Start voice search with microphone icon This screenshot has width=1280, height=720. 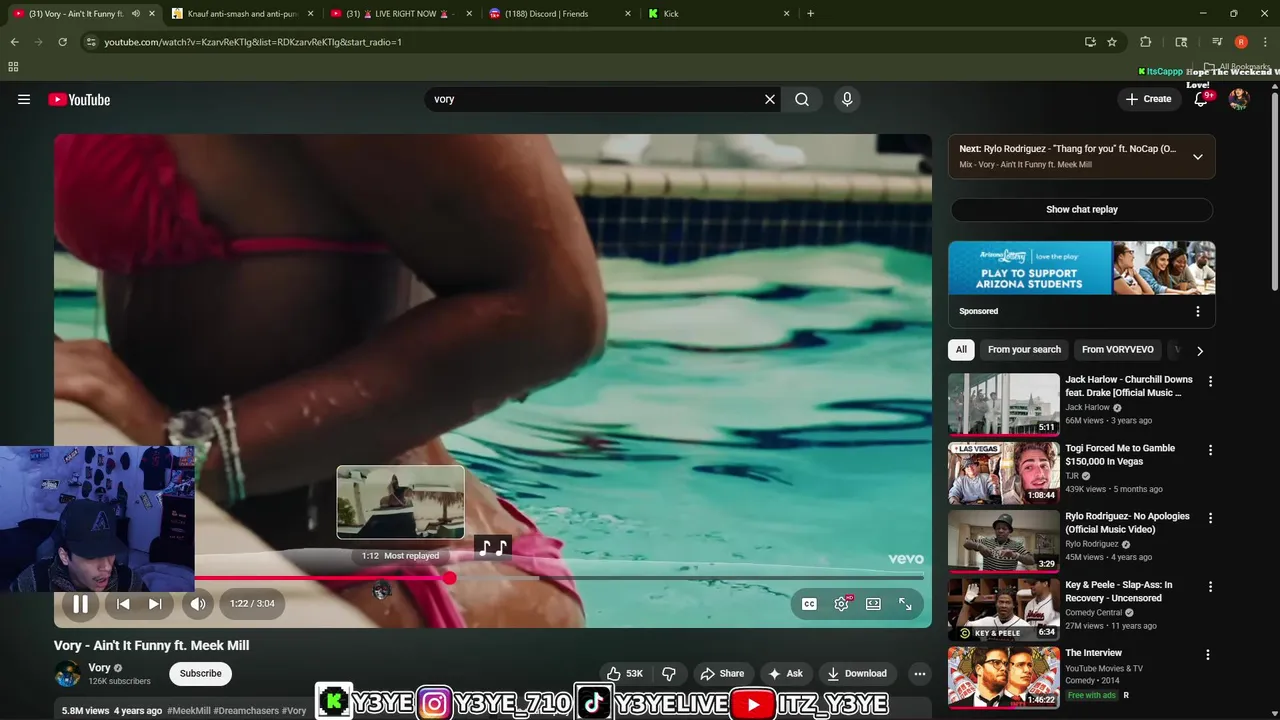coord(847,99)
